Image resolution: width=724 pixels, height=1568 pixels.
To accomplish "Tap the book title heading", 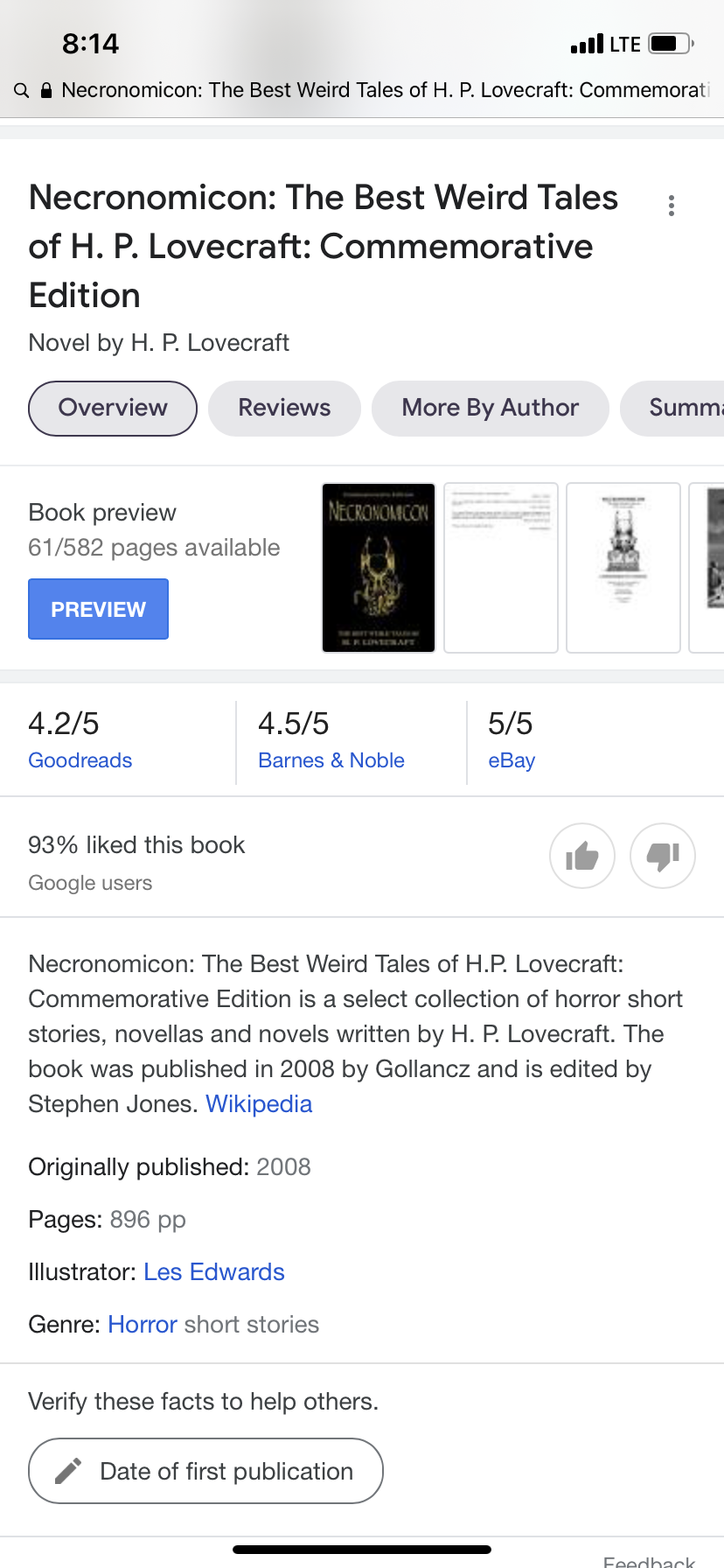I will (x=324, y=247).
